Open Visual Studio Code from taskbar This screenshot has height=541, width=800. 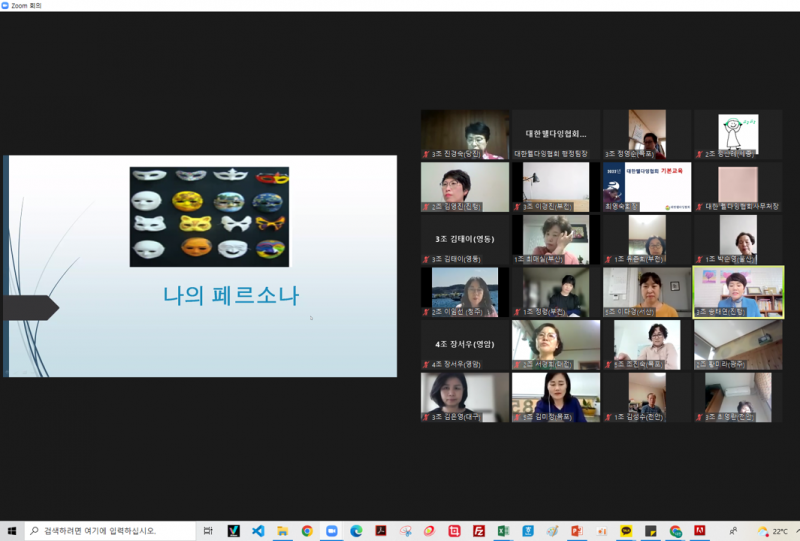[257, 531]
